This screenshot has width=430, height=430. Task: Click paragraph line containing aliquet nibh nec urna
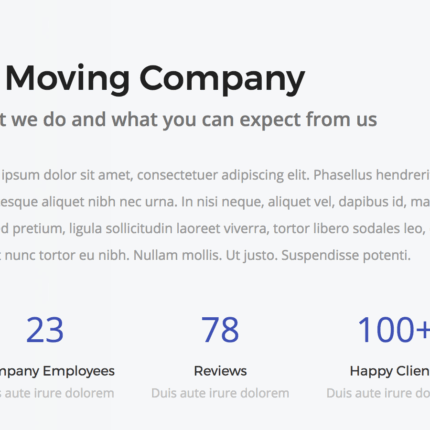[215, 202]
